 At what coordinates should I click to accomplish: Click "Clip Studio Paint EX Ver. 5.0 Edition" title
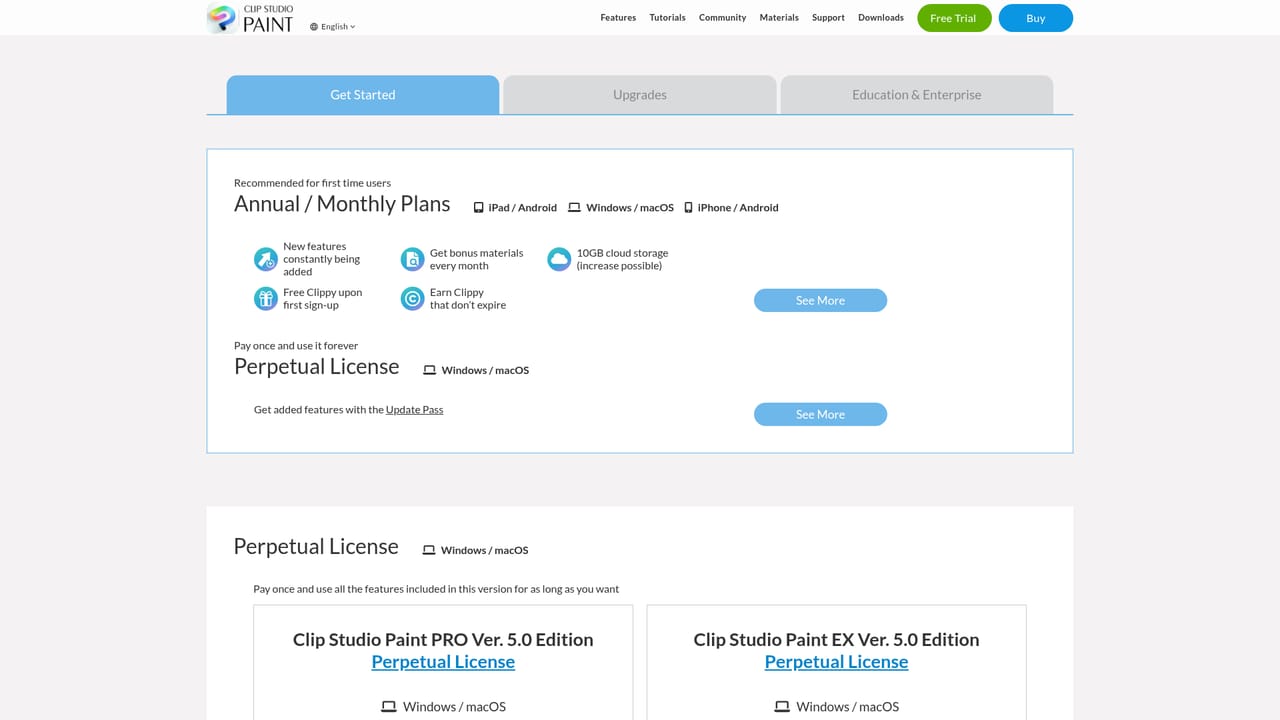click(x=836, y=640)
